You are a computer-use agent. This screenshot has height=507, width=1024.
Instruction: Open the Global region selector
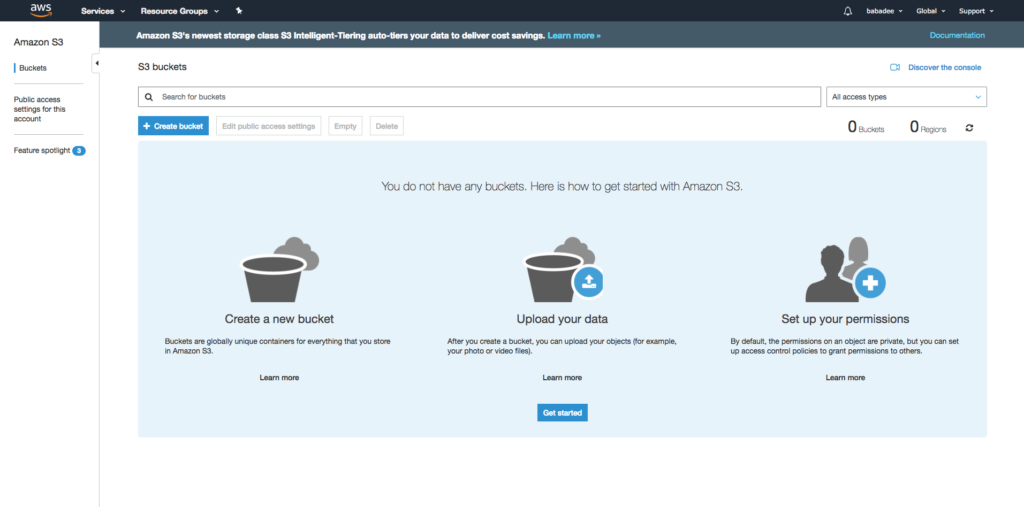click(931, 11)
